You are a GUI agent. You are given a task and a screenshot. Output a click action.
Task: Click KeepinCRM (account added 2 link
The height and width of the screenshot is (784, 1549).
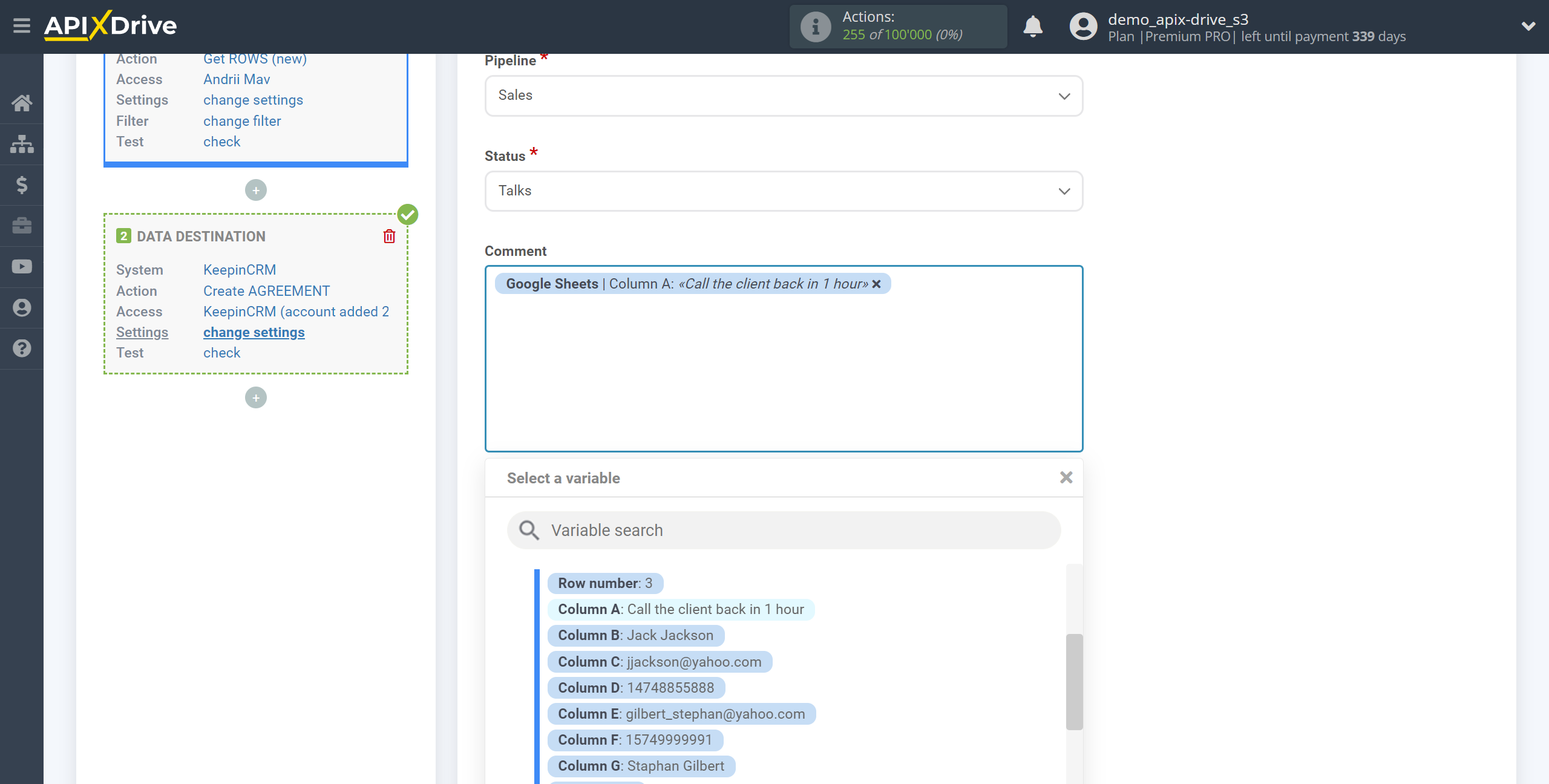(x=296, y=312)
